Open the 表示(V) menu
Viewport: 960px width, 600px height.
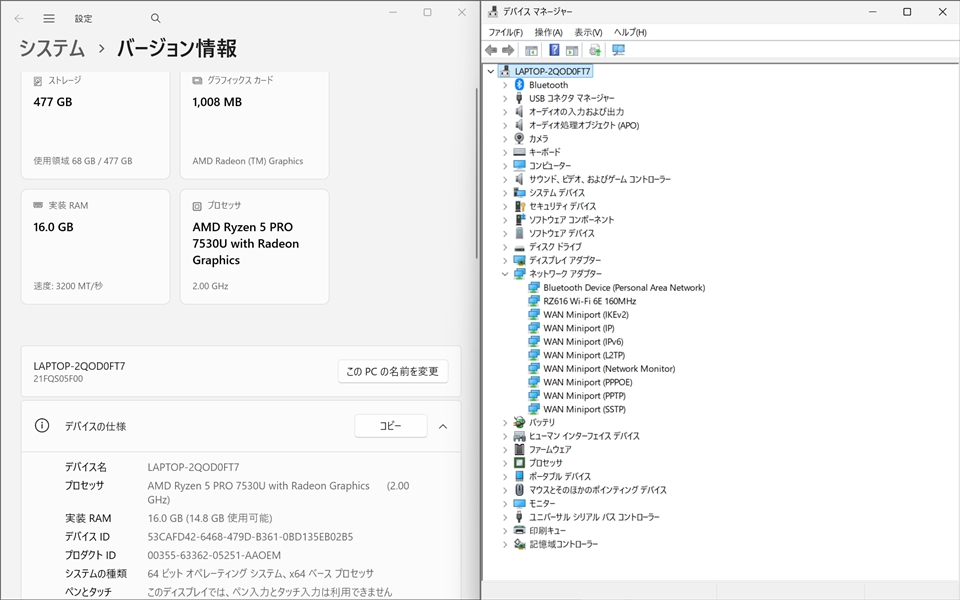[x=588, y=32]
